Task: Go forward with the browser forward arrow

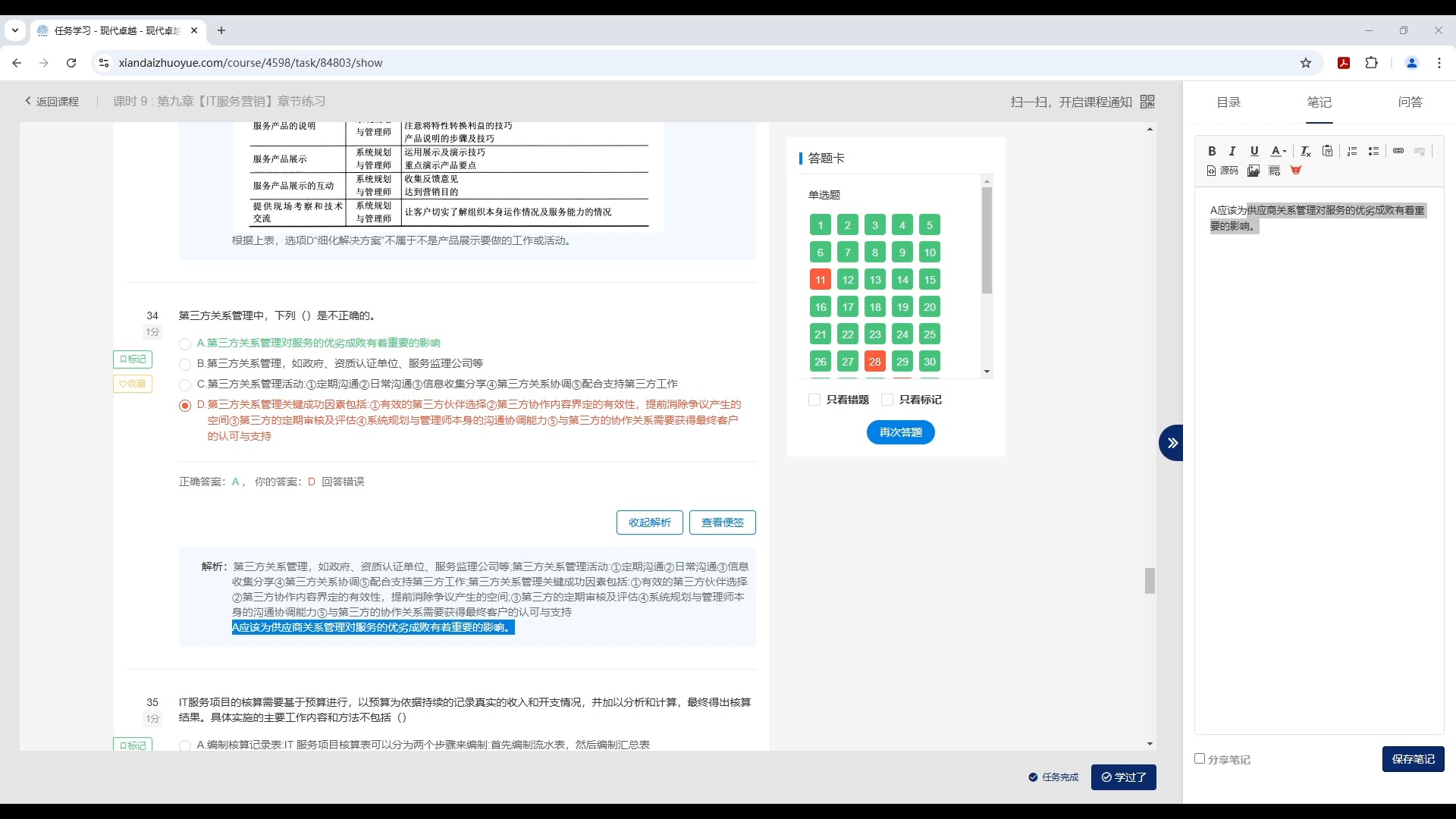Action: click(44, 63)
